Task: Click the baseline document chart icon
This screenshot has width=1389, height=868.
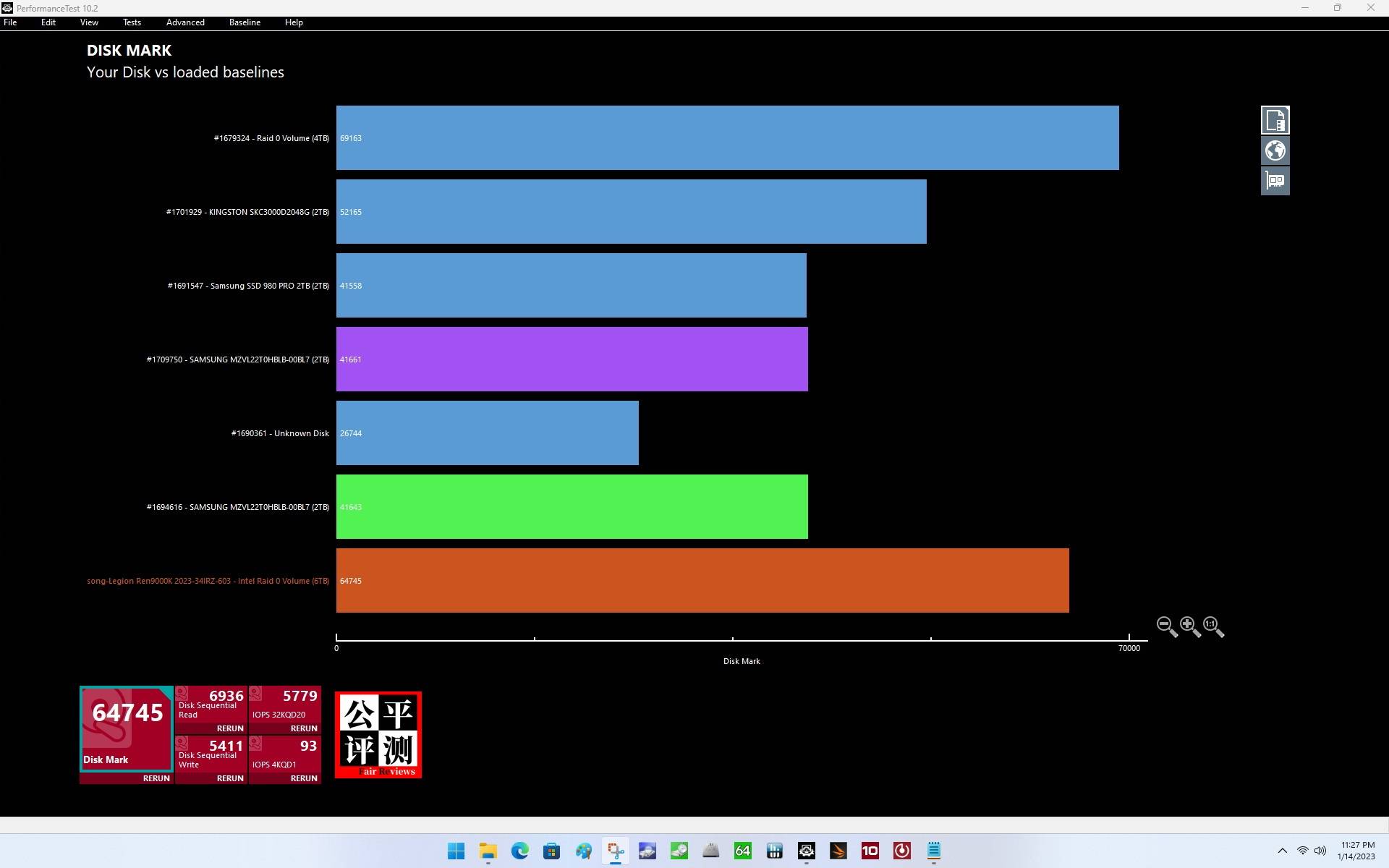Action: (x=1275, y=120)
